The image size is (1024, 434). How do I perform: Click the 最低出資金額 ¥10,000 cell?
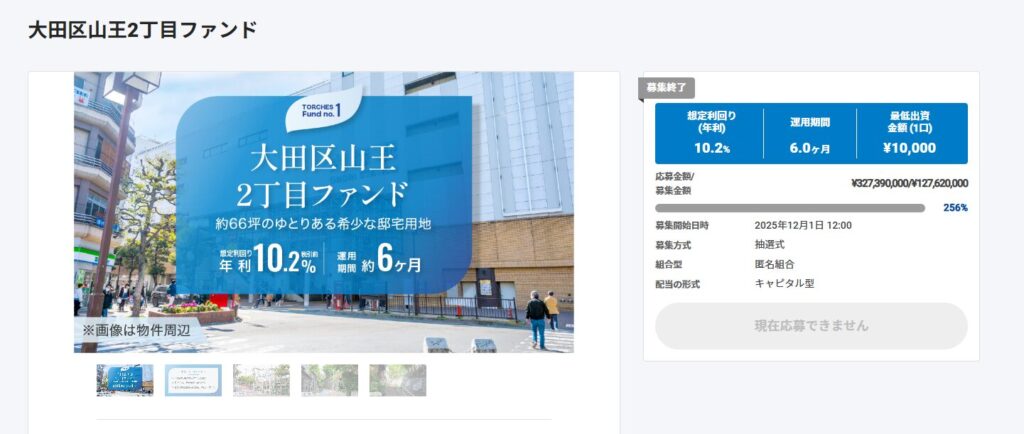point(911,133)
